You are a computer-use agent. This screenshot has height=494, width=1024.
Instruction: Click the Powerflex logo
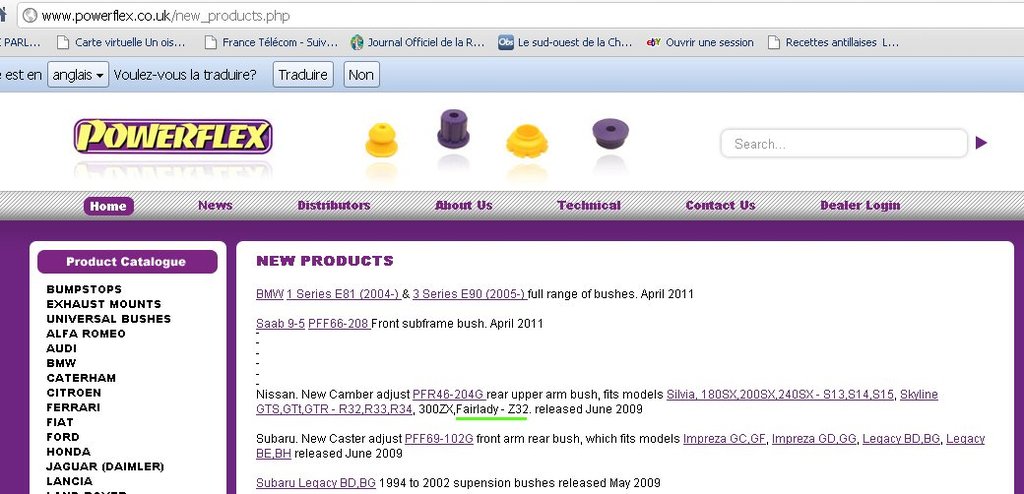click(172, 136)
